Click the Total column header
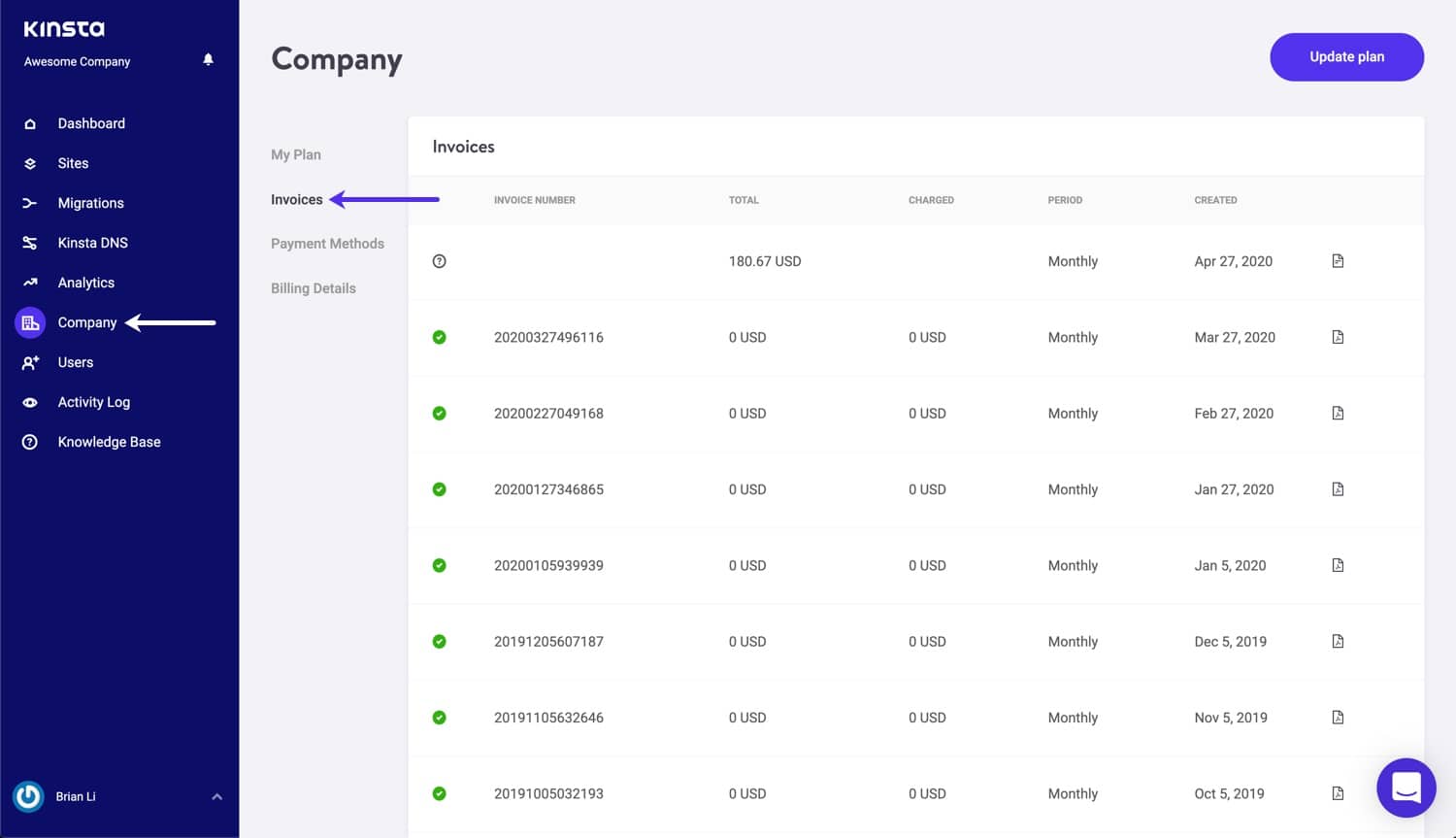Screen dimensions: 1456x838 coord(744,201)
